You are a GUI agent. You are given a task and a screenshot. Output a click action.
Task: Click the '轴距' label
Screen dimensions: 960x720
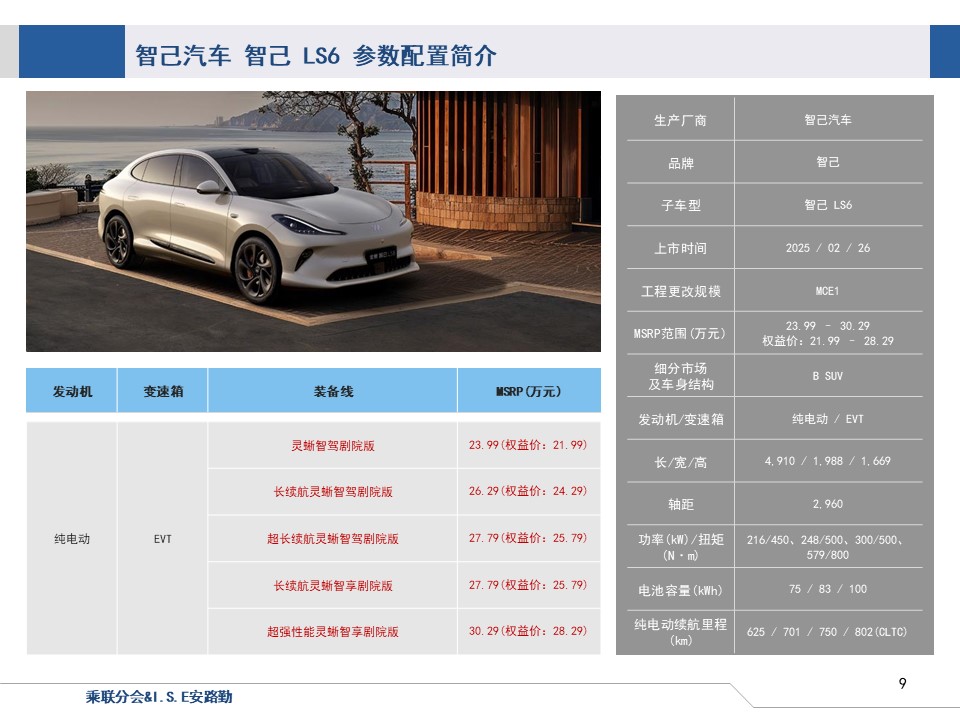680,504
